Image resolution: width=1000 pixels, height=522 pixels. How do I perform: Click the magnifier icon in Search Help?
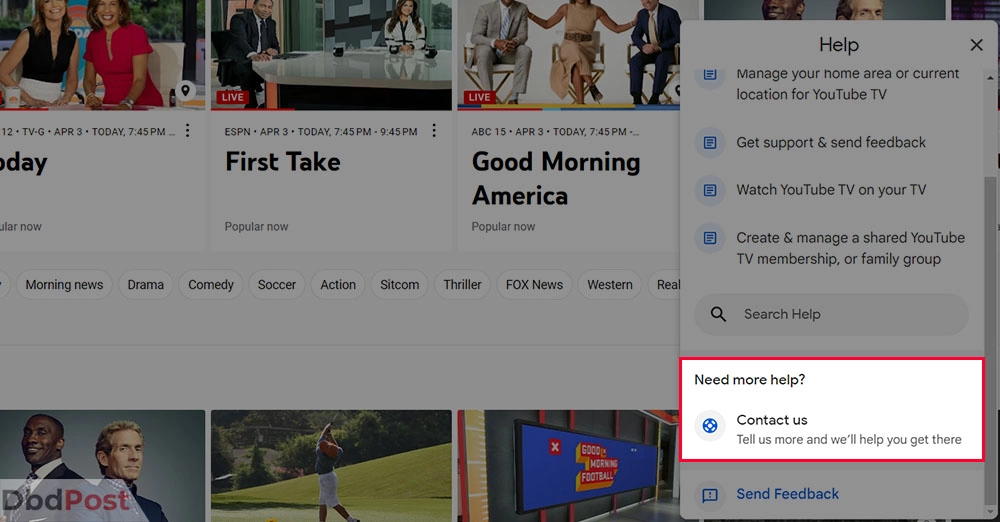[718, 314]
